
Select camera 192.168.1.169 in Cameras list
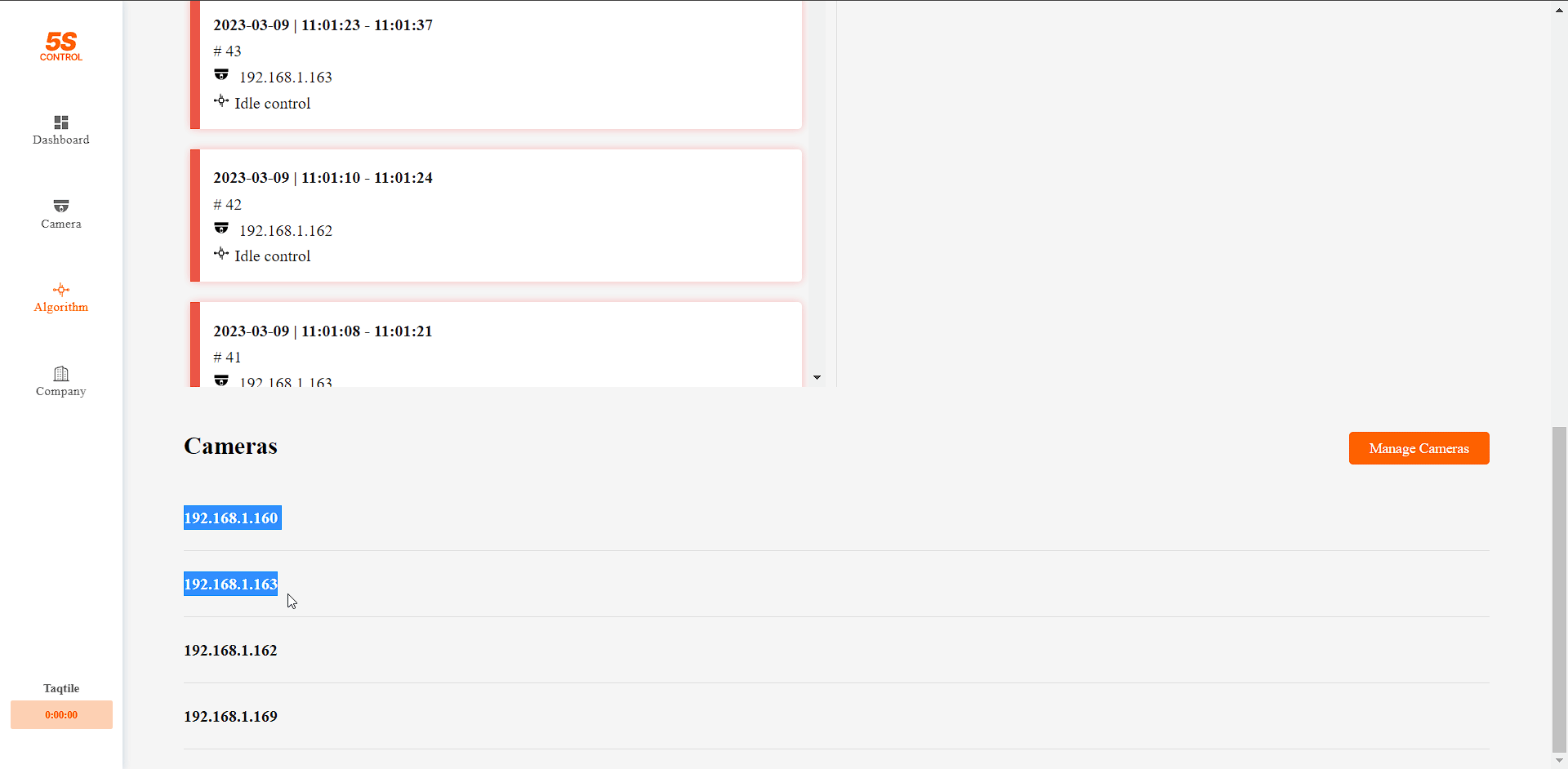click(x=230, y=716)
